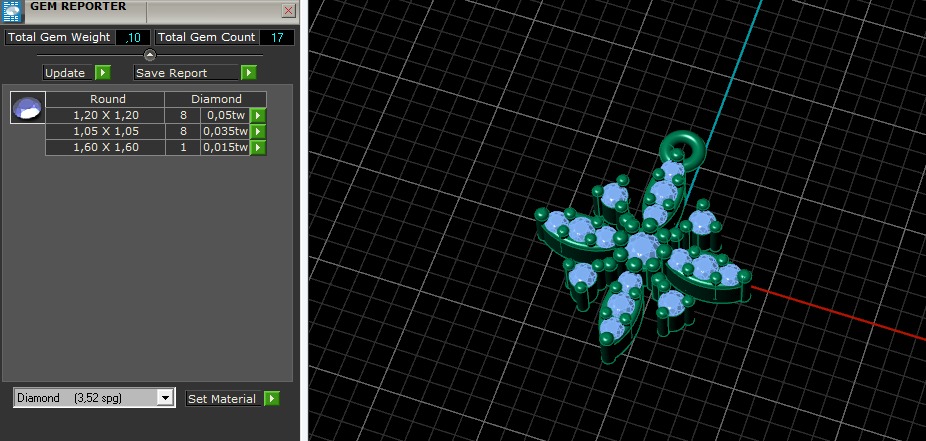Viewport: 926px width, 441px height.
Task: Click green arrow on 0,035tw row
Action: tap(258, 131)
